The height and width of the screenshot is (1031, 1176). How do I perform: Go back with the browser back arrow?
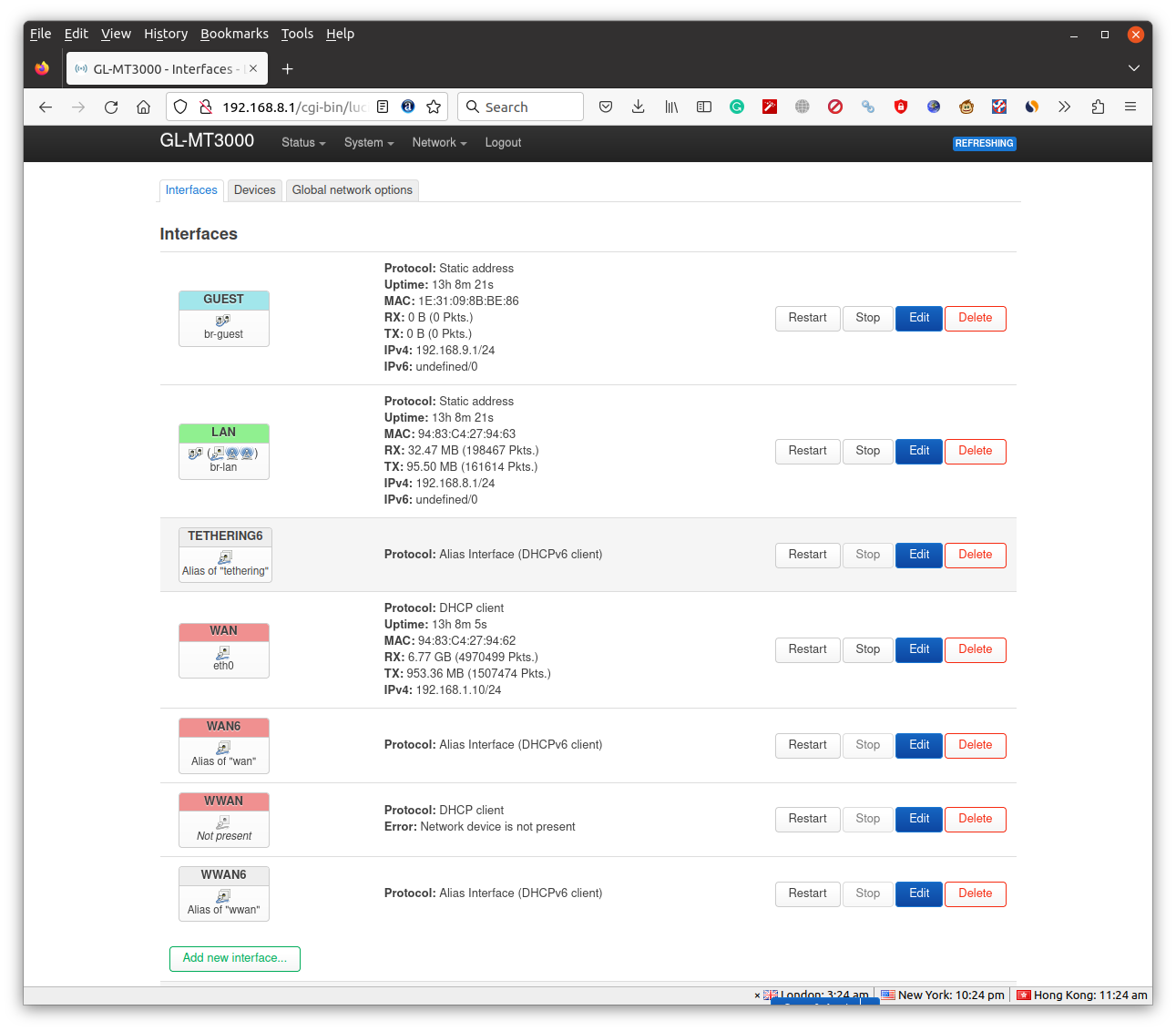(x=46, y=107)
